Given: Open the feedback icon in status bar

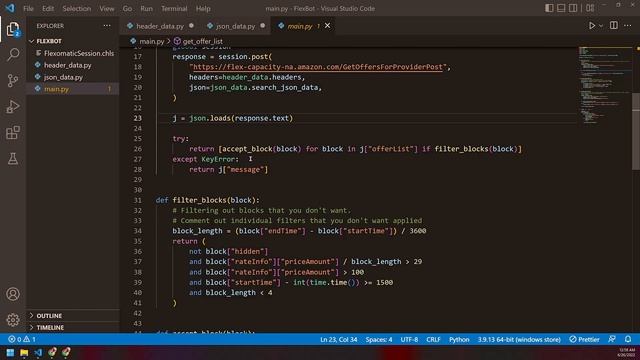Looking at the screenshot, I should [x=612, y=339].
